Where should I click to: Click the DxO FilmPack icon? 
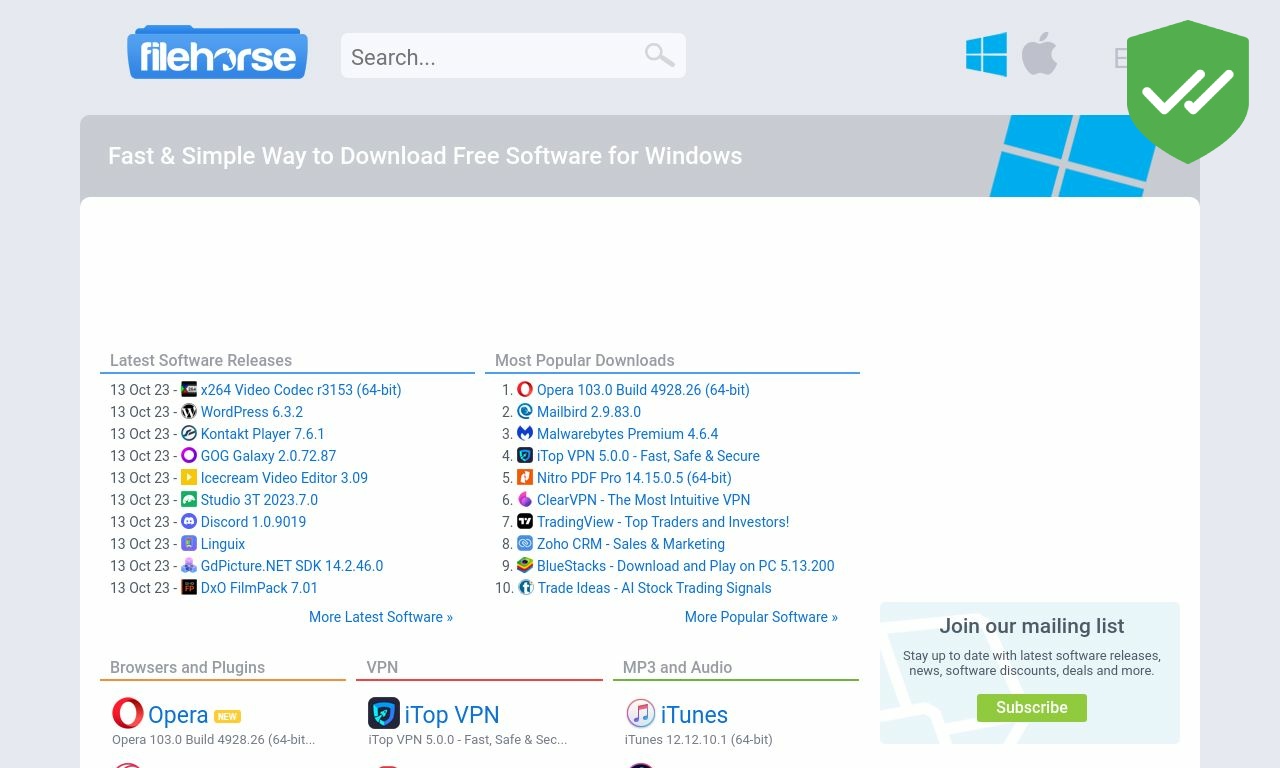(x=189, y=587)
